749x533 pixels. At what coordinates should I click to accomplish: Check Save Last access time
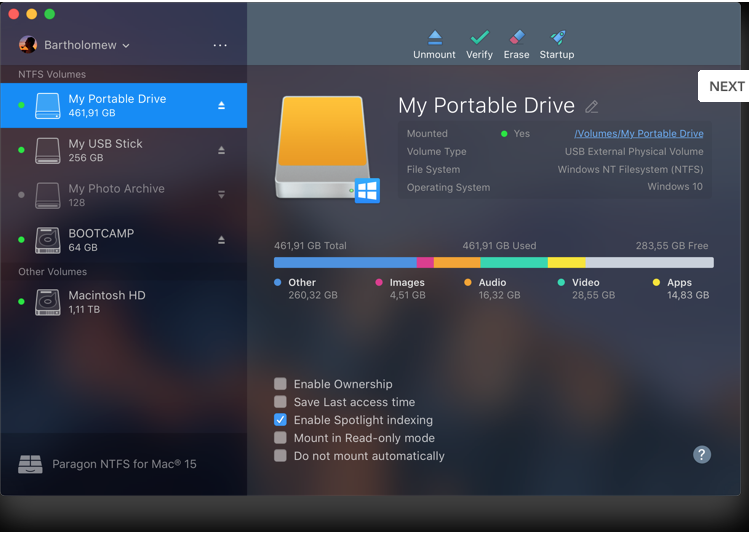coord(280,402)
